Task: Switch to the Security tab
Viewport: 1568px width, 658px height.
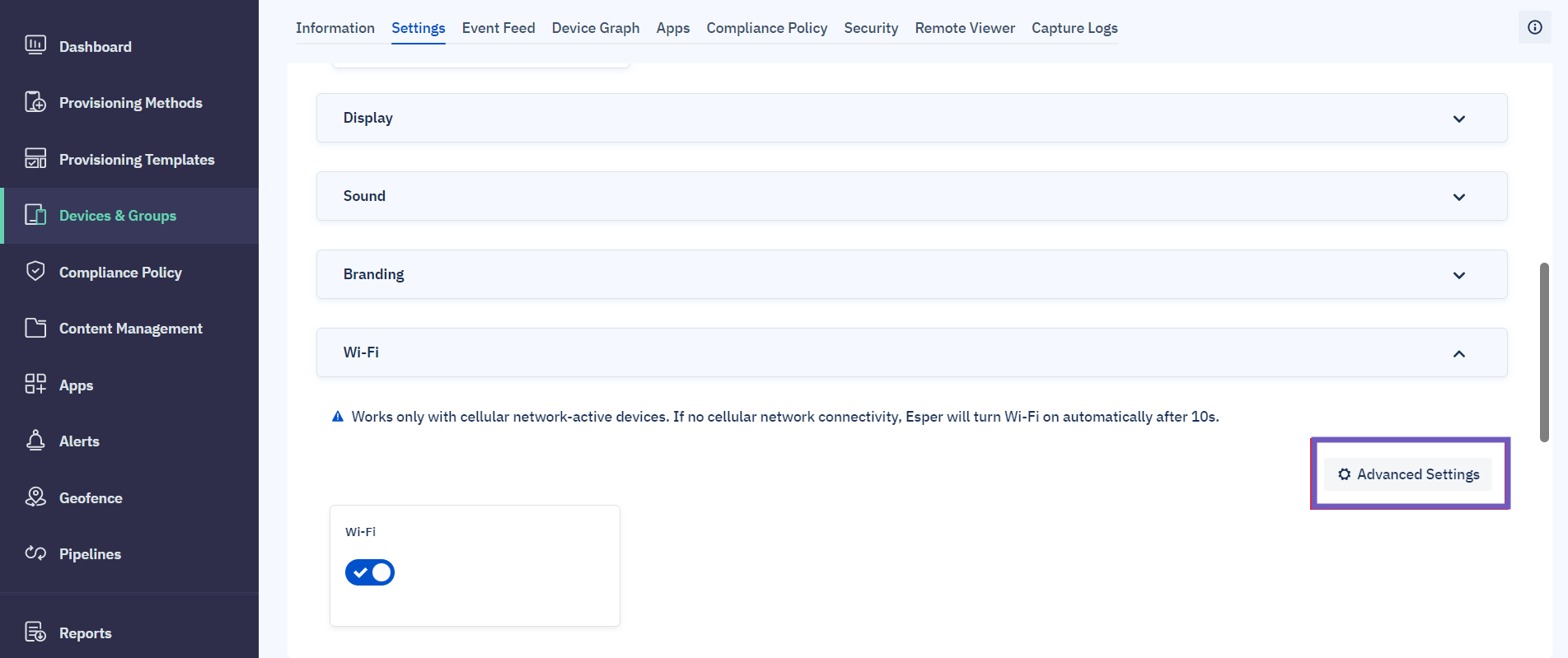Action: coord(871,28)
